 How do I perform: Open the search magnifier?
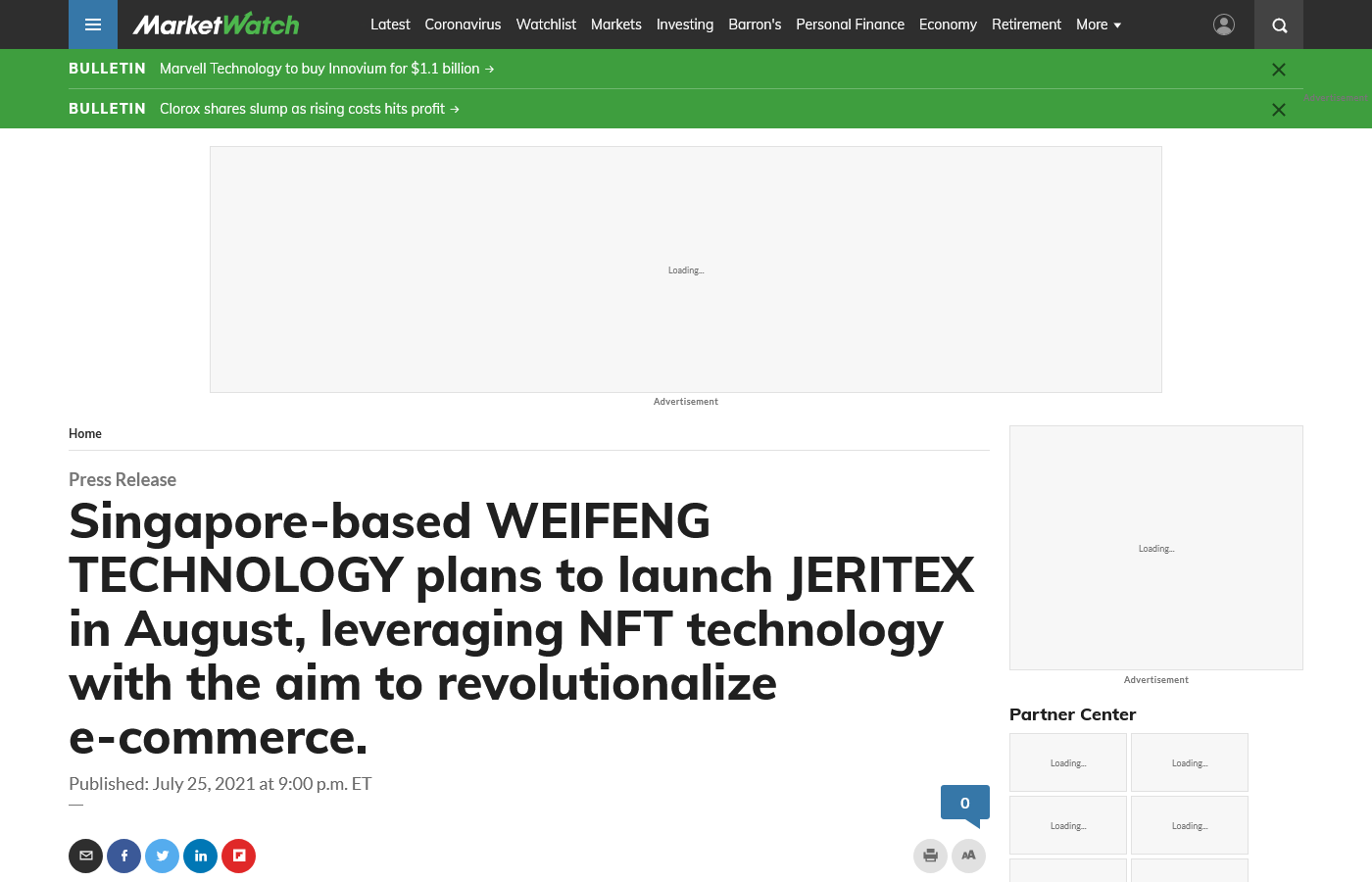point(1279,24)
